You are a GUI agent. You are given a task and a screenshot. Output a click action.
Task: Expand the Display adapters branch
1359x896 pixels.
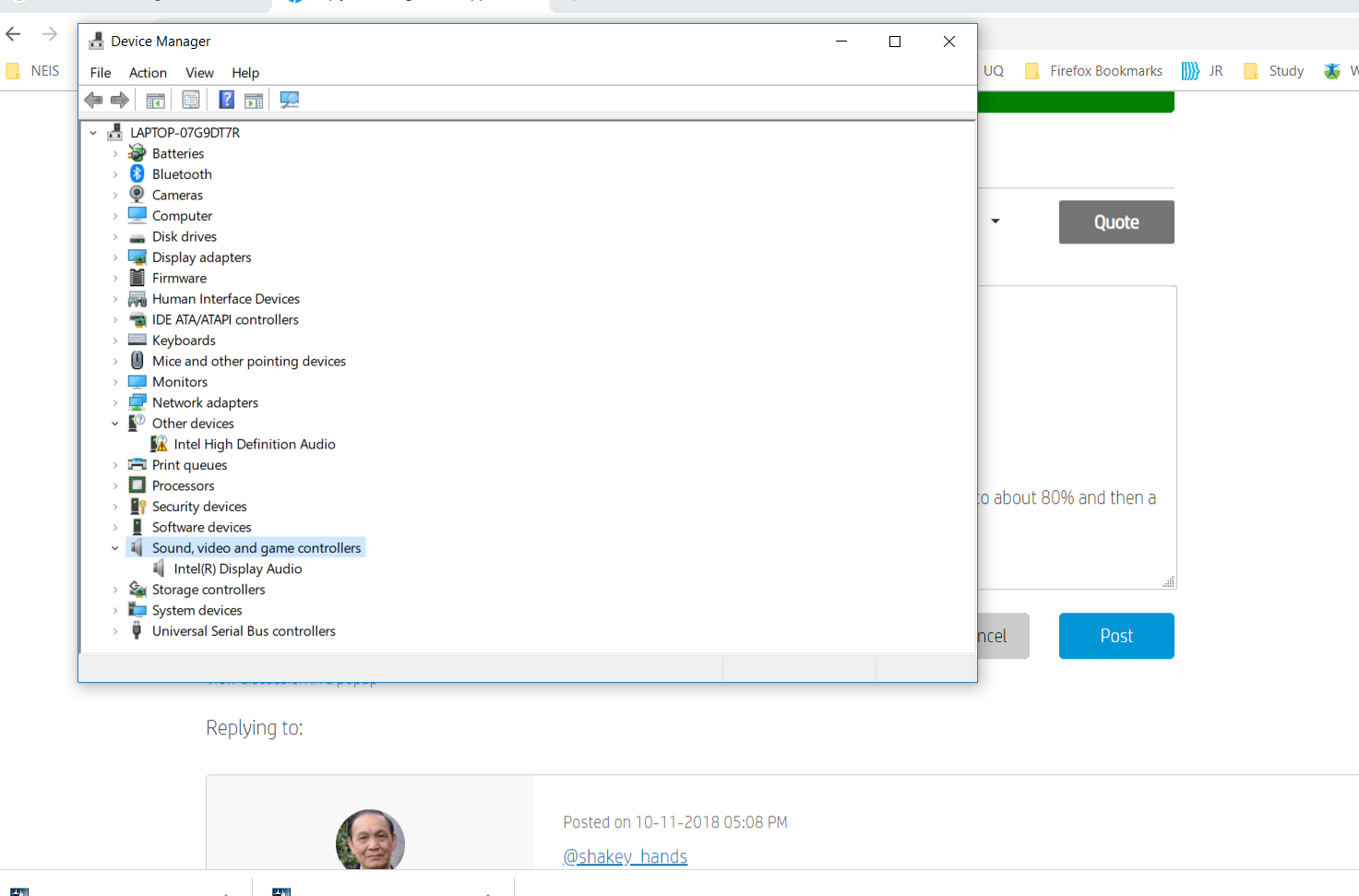tap(115, 257)
